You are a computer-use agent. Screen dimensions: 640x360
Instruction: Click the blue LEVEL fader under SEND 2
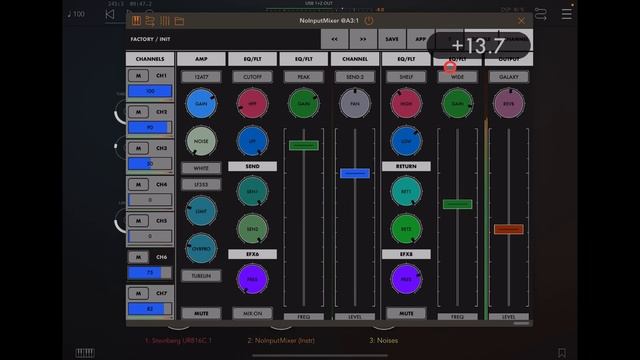[355, 173]
